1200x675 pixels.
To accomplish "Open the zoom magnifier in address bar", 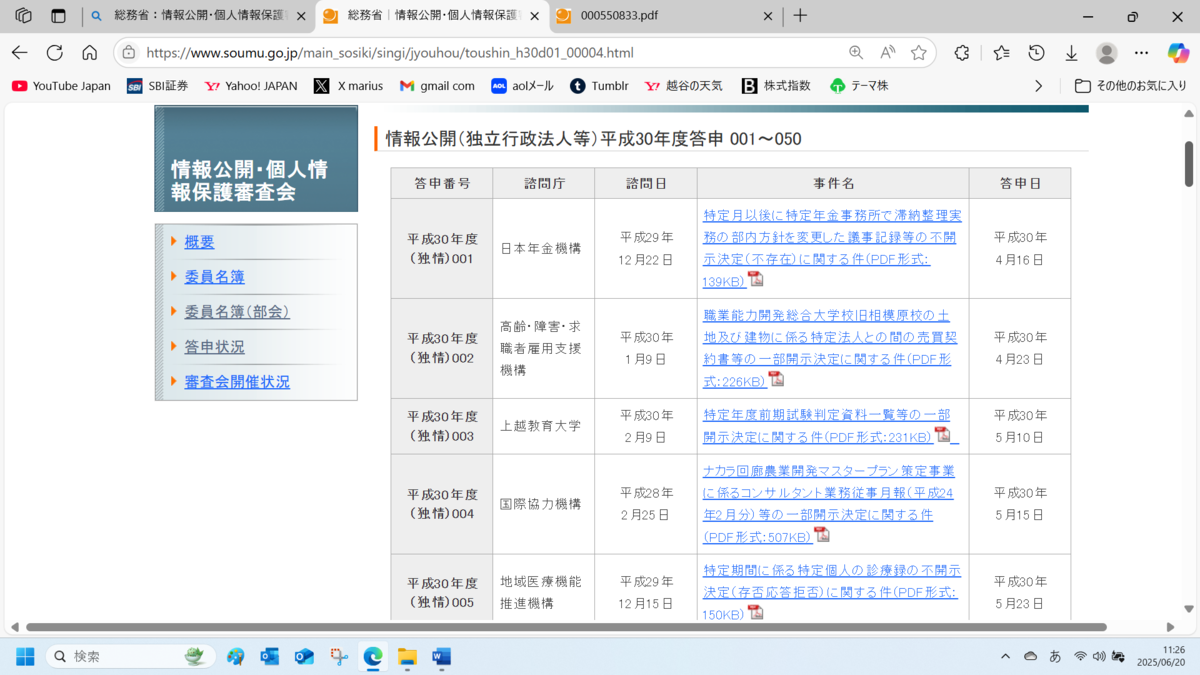I will [856, 53].
